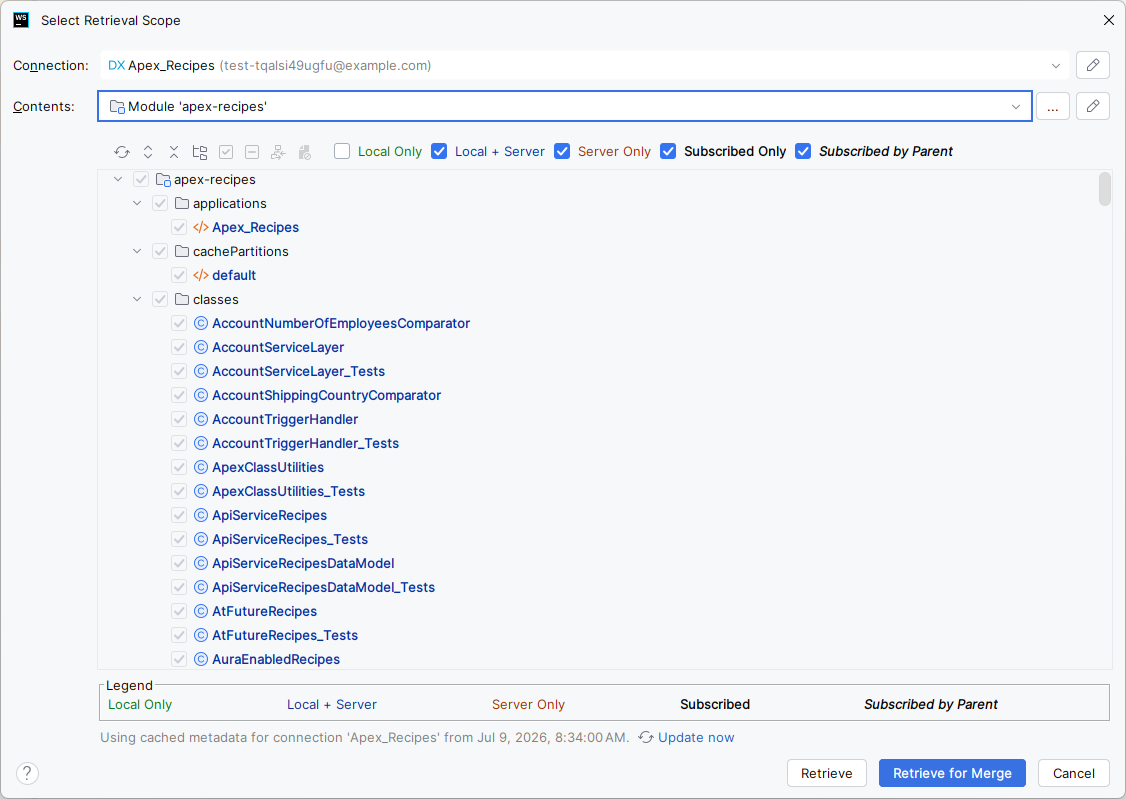The image size is (1126, 799).
Task: Cancel the retrieval dialog
Action: pyautogui.click(x=1074, y=773)
